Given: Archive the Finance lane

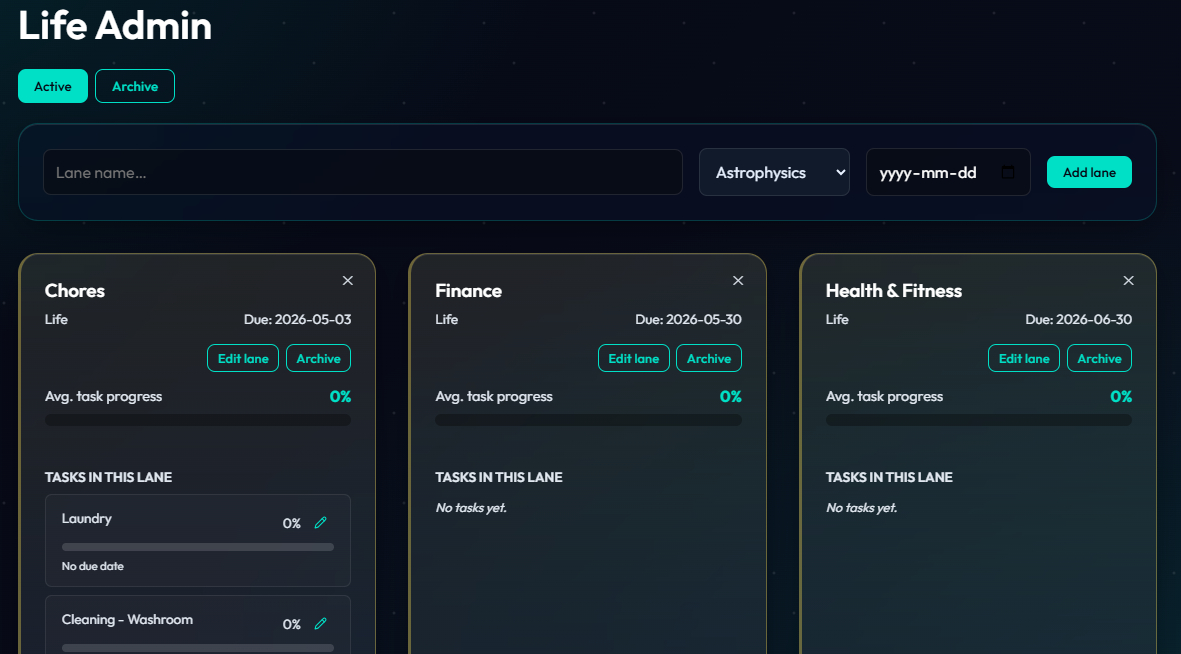Looking at the screenshot, I should [709, 359].
